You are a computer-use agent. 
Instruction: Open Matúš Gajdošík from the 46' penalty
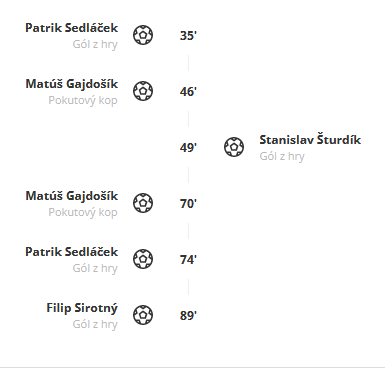(72, 84)
